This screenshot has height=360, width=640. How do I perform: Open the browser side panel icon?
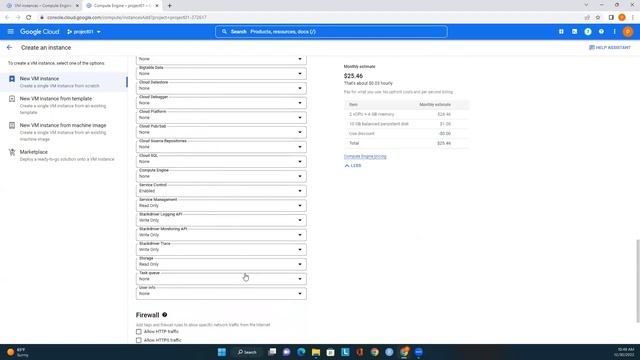[611, 17]
